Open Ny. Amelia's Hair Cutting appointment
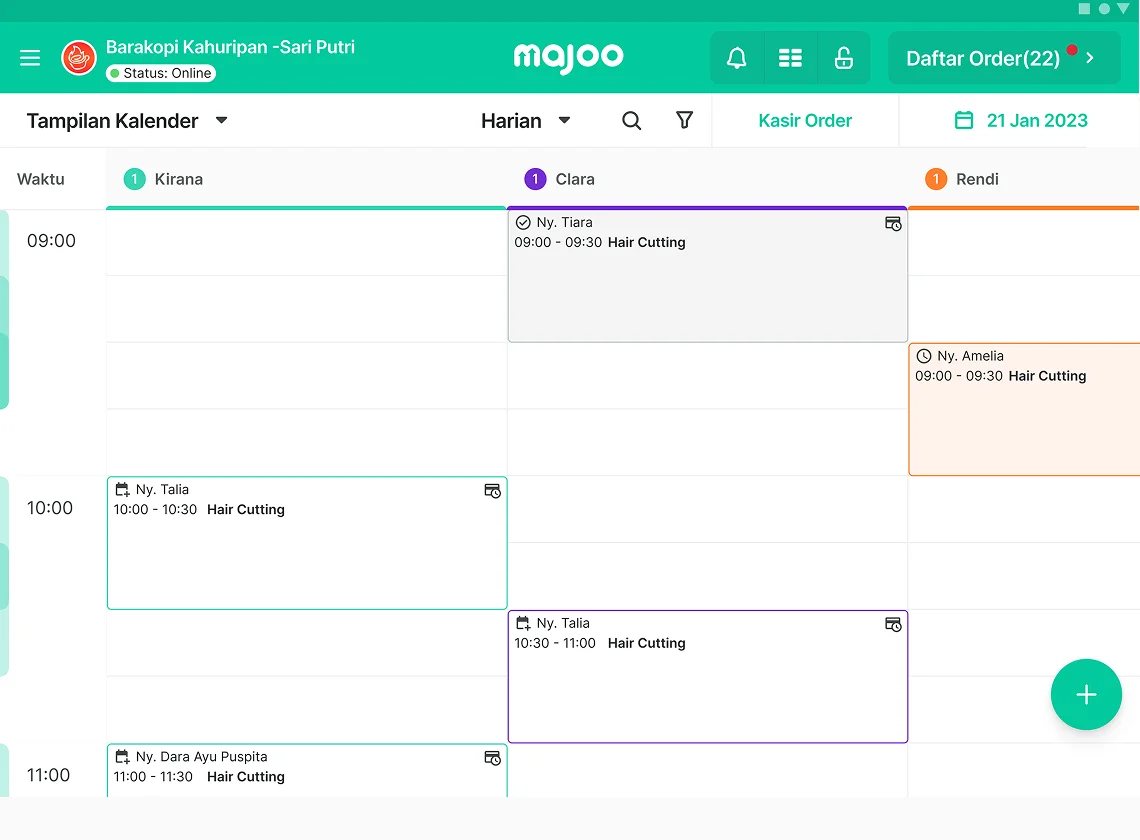Screen dimensions: 1140x840 pyautogui.click(x=1023, y=410)
